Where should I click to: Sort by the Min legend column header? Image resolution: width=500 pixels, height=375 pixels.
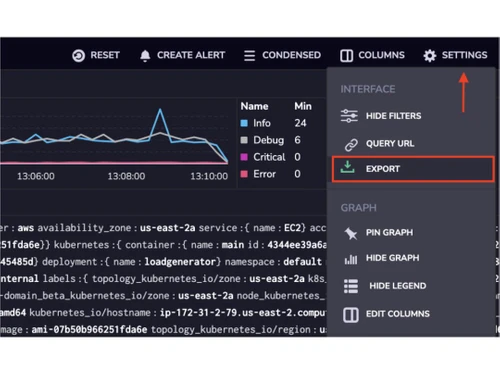click(x=303, y=106)
